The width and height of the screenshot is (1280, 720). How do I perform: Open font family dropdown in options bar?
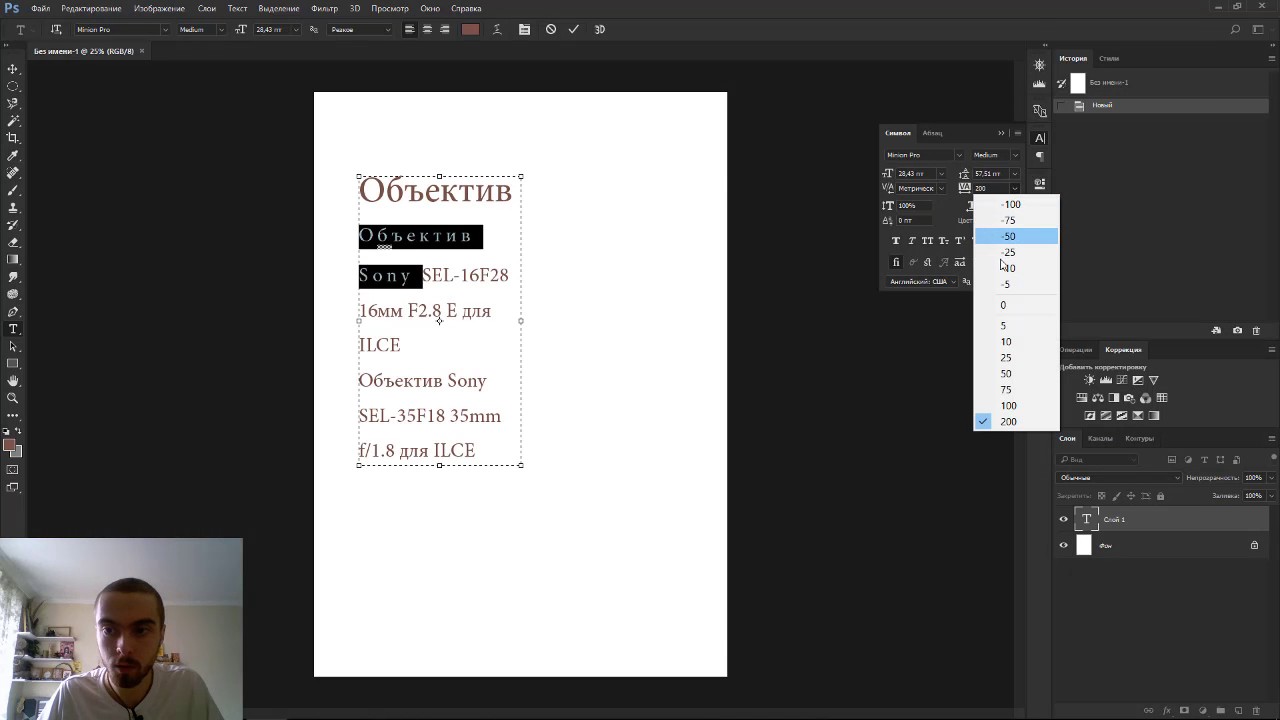[x=165, y=30]
